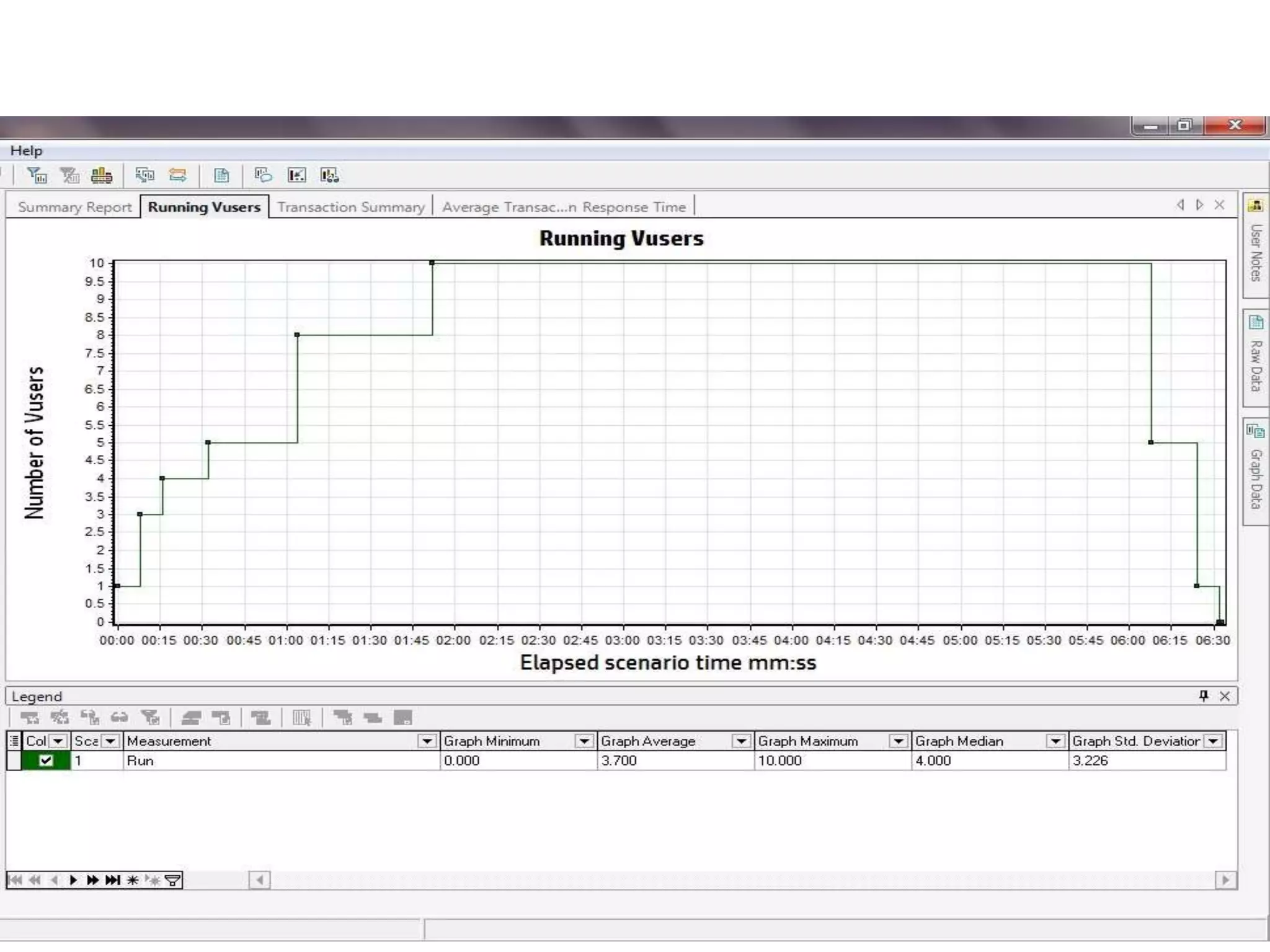Click the legend scrollbar right arrow
This screenshot has width=1270, height=952.
click(1225, 880)
